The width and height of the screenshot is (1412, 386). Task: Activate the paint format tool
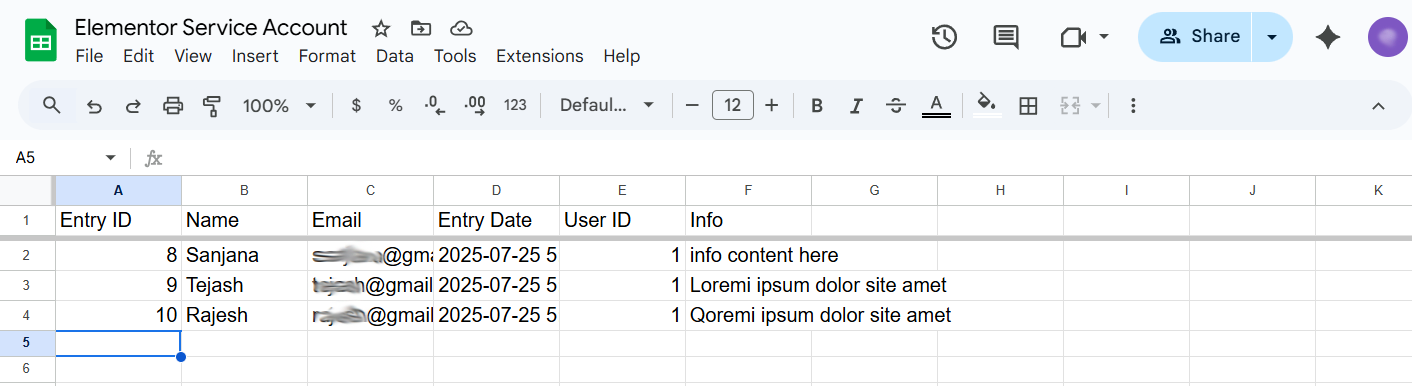211,105
